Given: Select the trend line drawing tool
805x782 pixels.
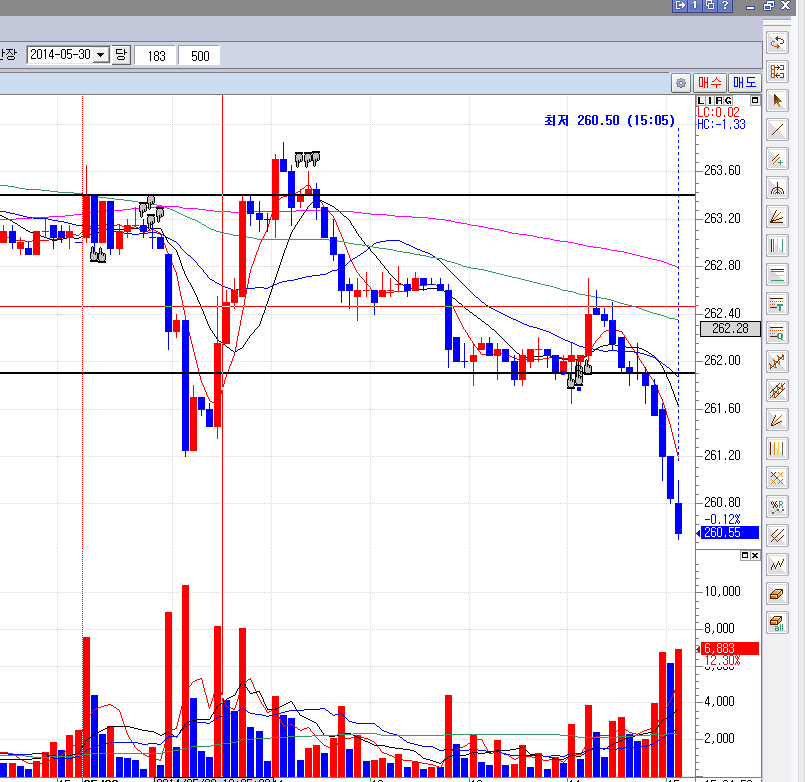Looking at the screenshot, I should [x=777, y=130].
